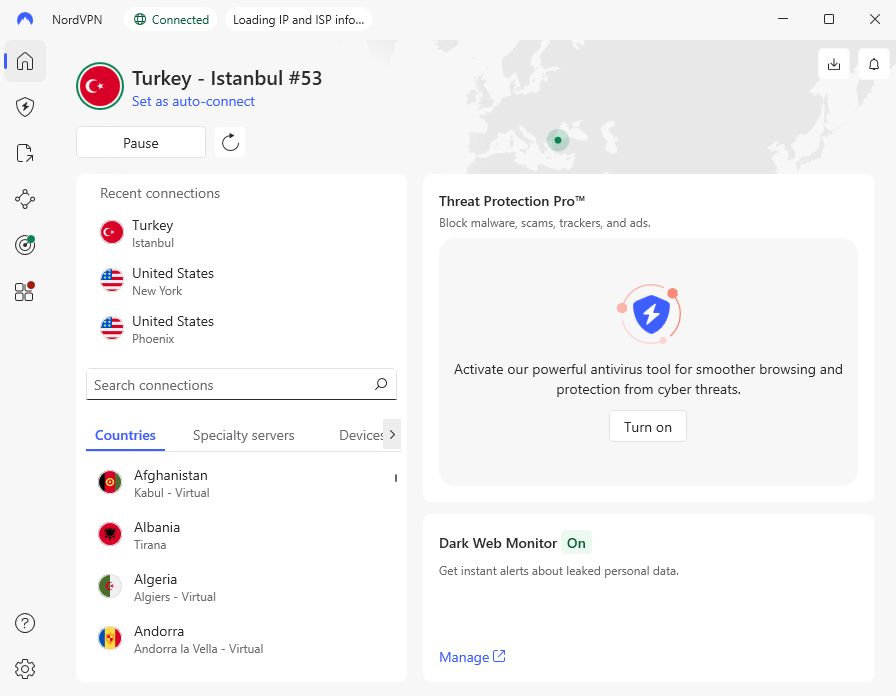Viewport: 896px width, 696px height.
Task: Click the reconnect refresh icon
Action: click(x=230, y=142)
